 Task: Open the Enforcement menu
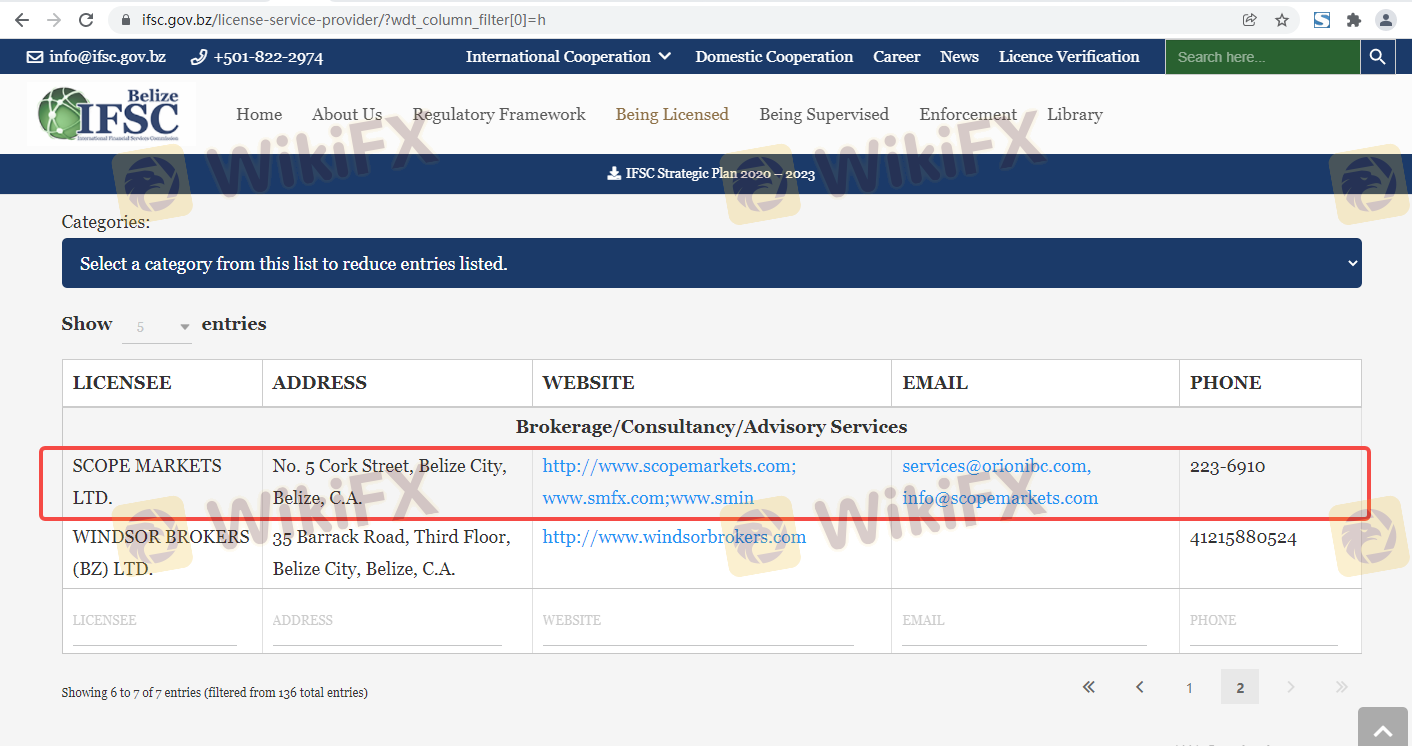tap(968, 115)
